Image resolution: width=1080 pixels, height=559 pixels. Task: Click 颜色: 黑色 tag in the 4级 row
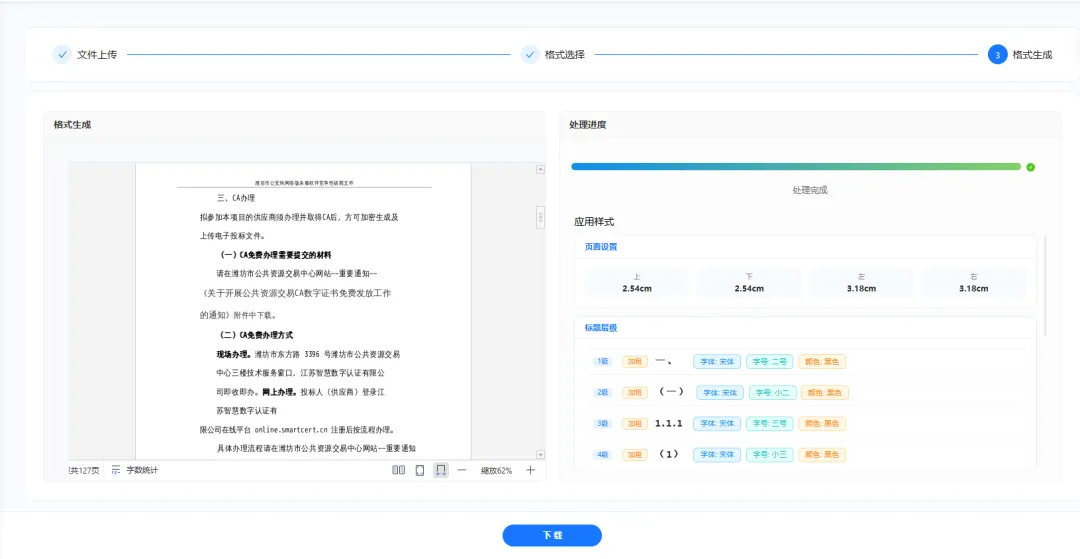(x=822, y=454)
